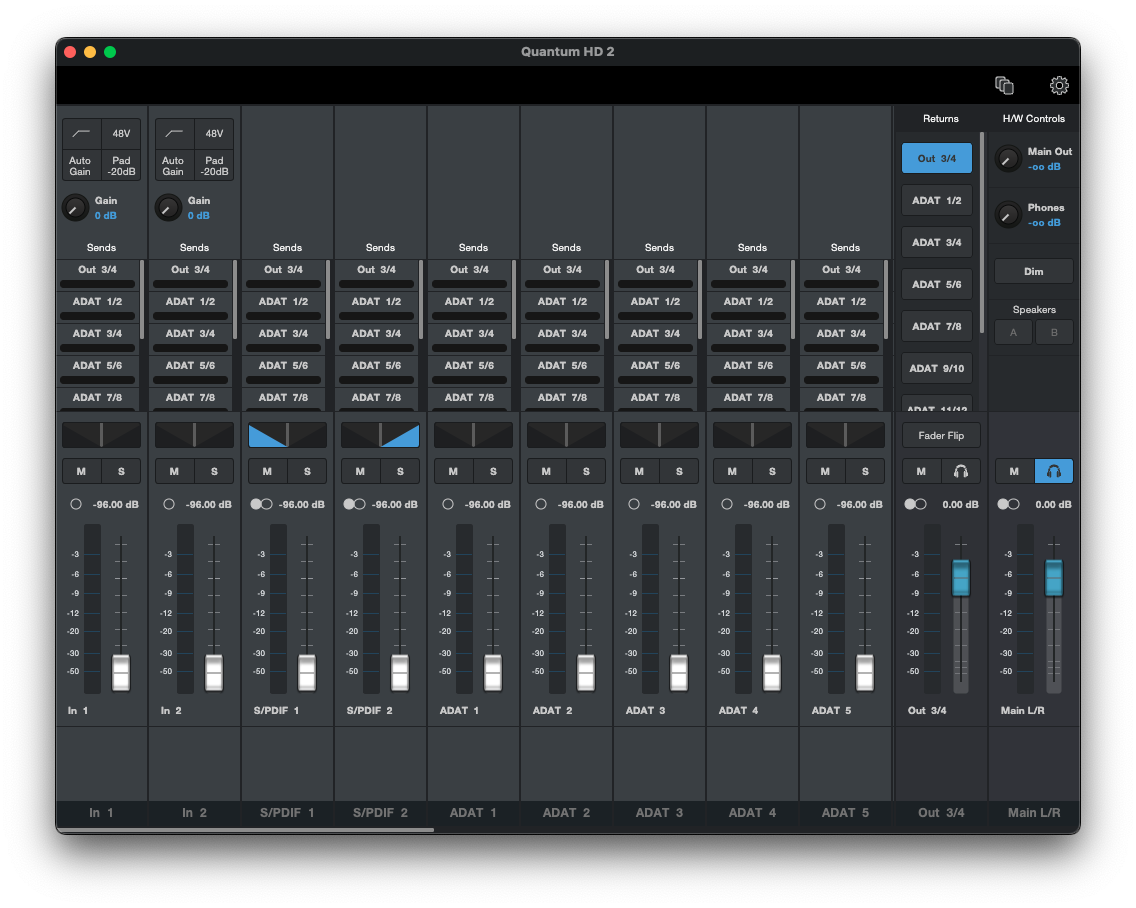The height and width of the screenshot is (908, 1136).
Task: Toggle stereo link on S/PDIF 1
Action: pyautogui.click(x=262, y=504)
